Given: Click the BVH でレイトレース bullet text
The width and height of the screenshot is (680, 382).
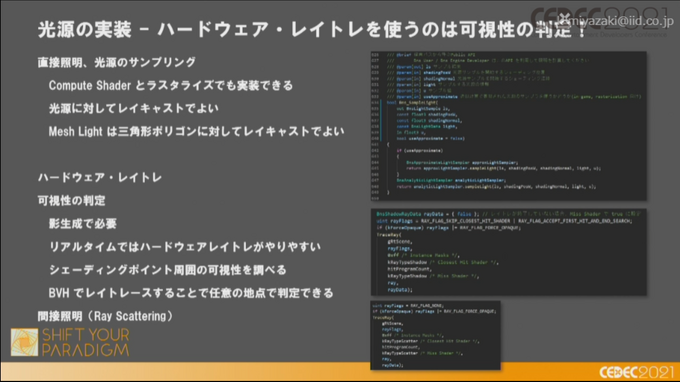Looking at the screenshot, I should click(191, 293).
